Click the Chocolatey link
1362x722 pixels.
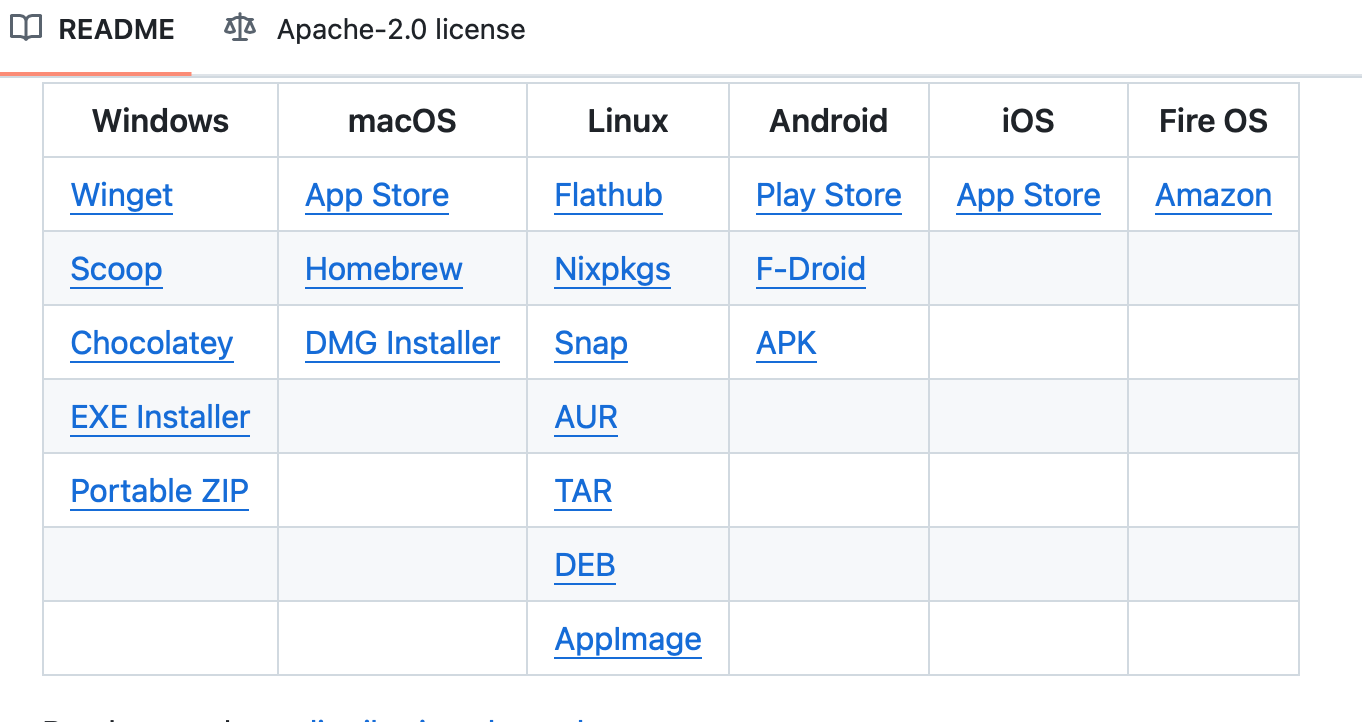[x=152, y=343]
